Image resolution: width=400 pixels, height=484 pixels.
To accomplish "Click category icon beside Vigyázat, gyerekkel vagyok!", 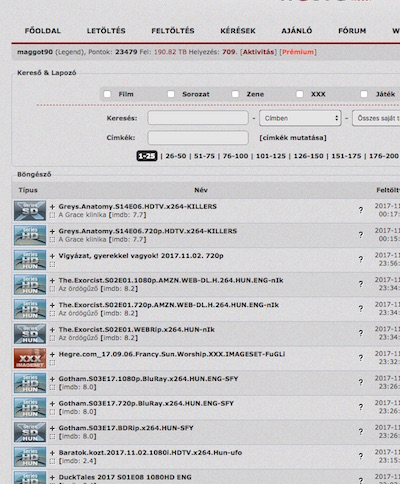I will coord(30,260).
